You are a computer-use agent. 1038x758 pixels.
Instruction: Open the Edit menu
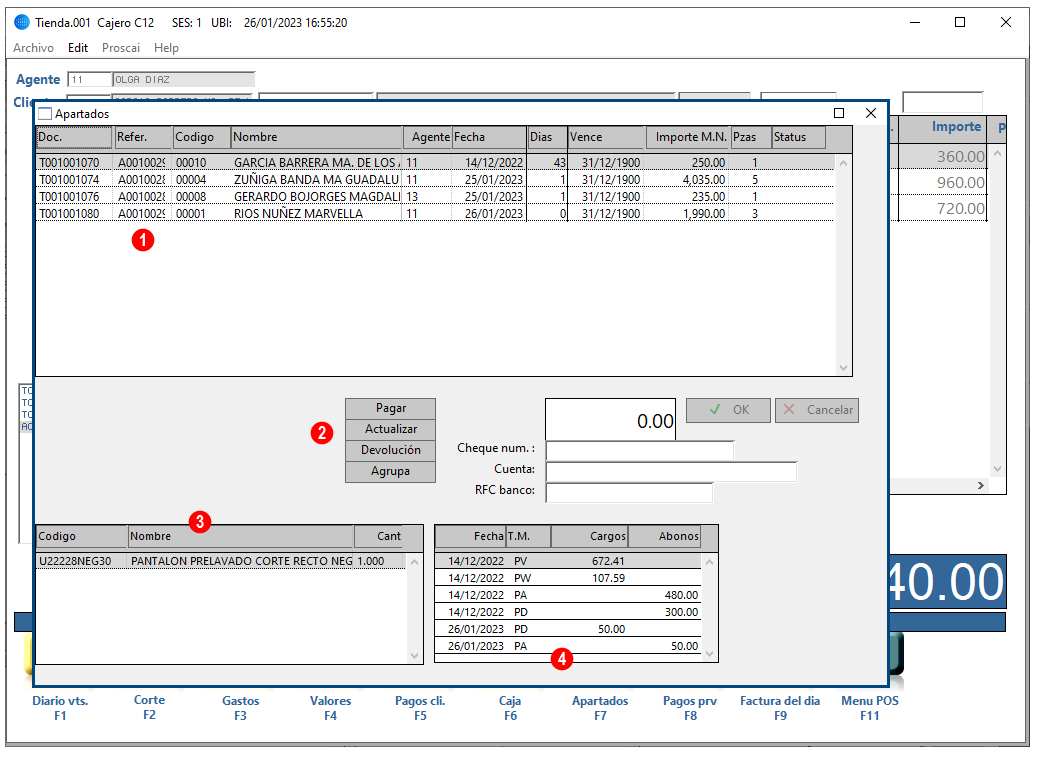(77, 48)
